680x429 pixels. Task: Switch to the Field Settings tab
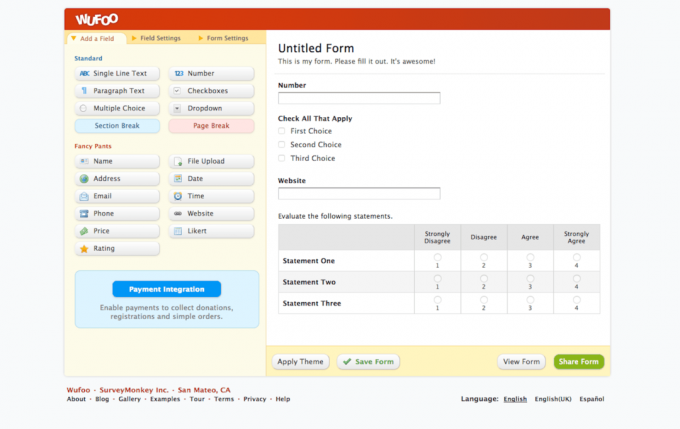click(x=156, y=38)
